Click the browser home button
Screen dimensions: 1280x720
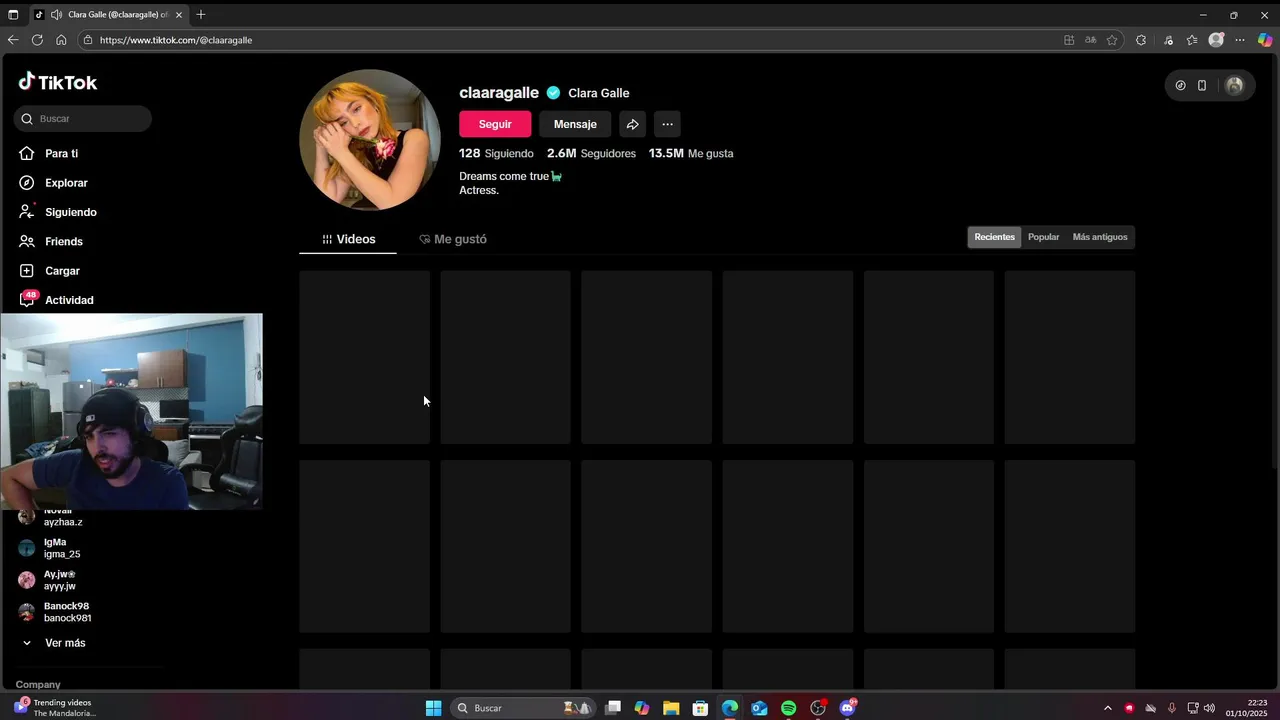61,40
